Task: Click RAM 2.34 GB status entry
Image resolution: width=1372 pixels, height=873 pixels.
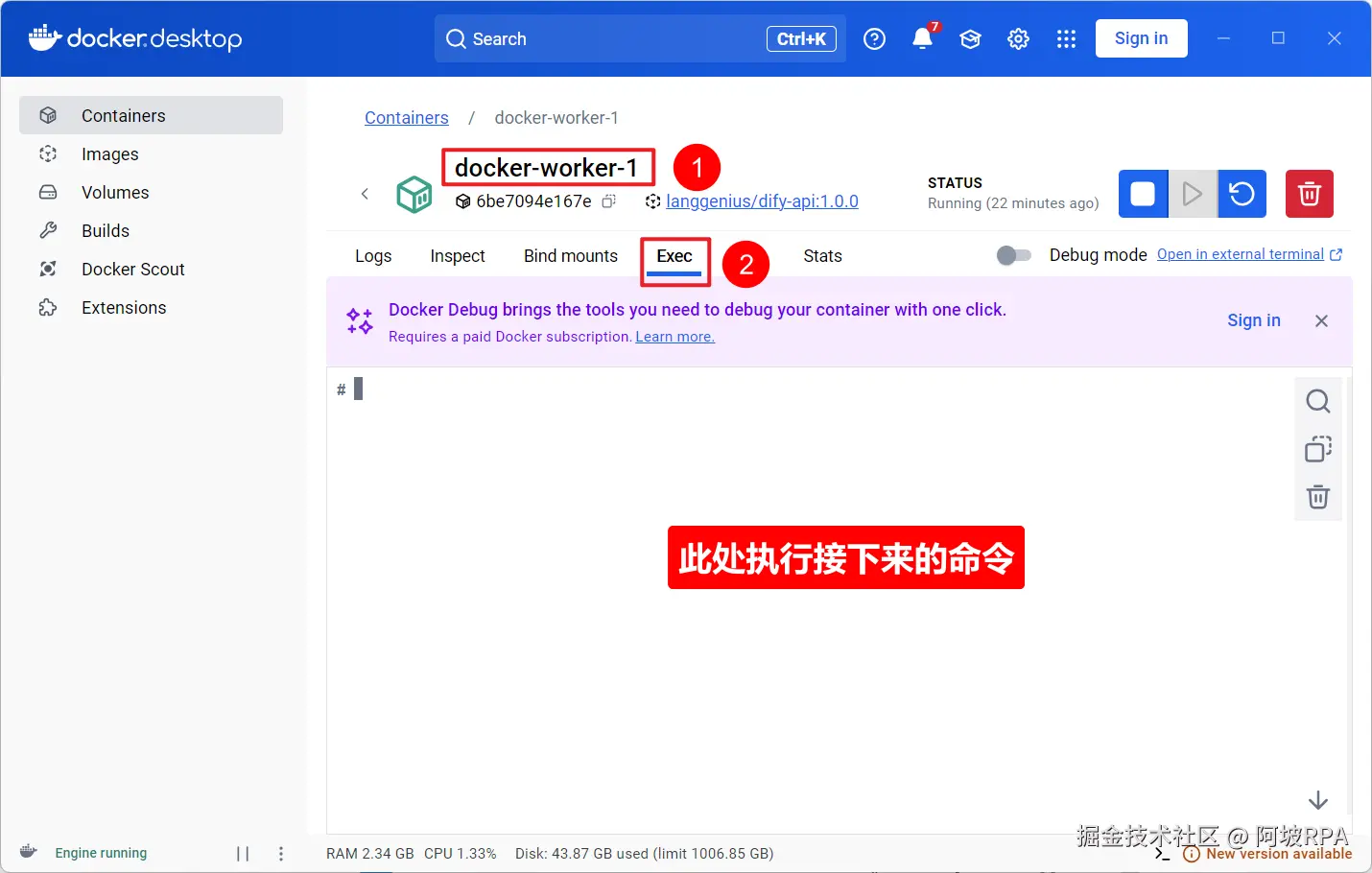Action: coord(370,854)
